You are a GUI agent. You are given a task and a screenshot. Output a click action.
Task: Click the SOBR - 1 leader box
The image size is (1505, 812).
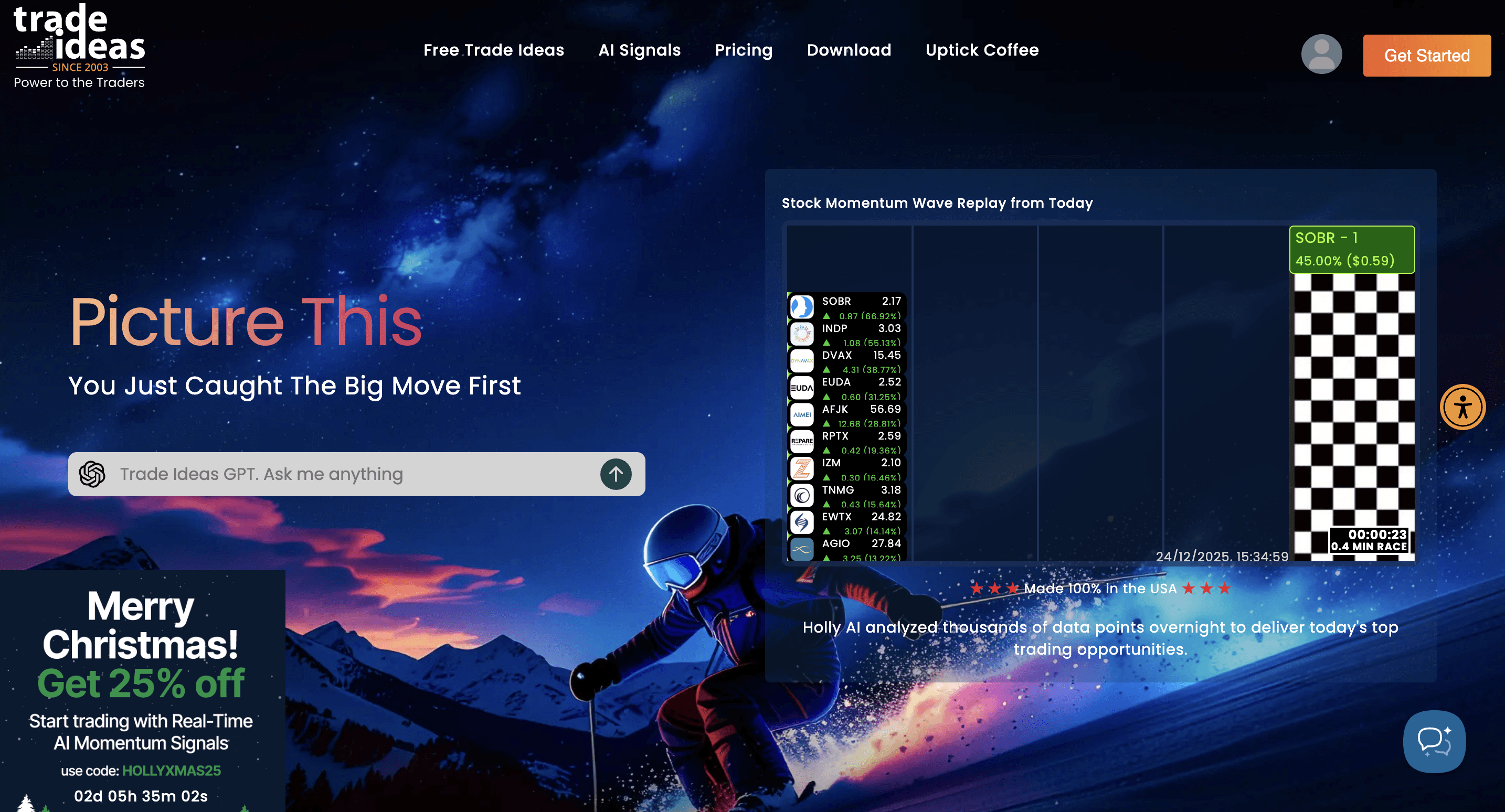coord(1351,250)
